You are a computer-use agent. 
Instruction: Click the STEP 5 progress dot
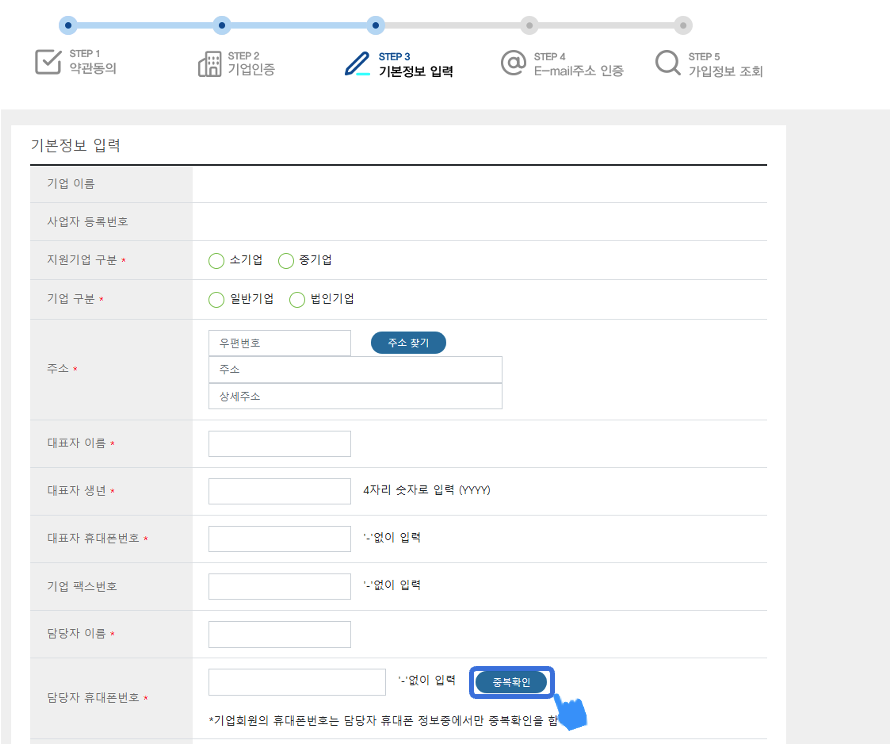[682, 25]
